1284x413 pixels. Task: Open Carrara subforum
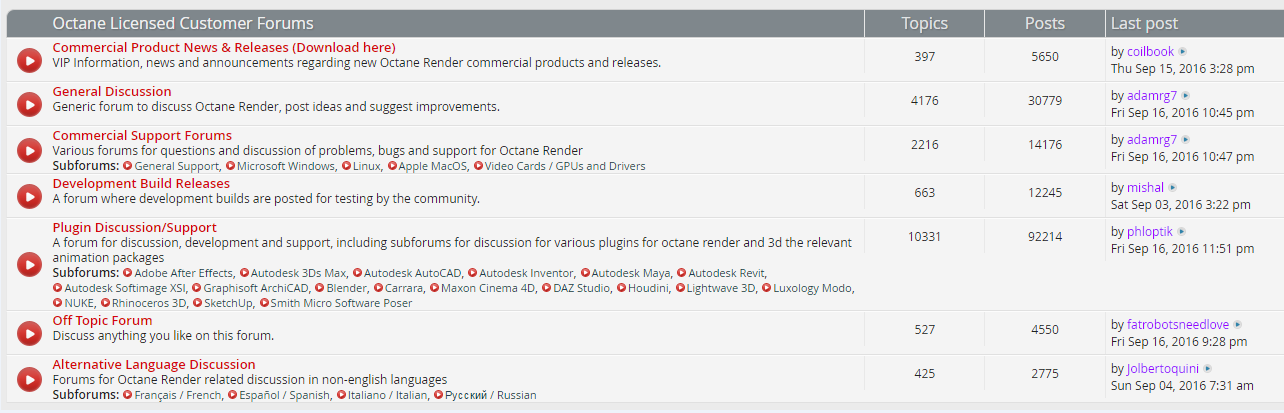tap(405, 288)
